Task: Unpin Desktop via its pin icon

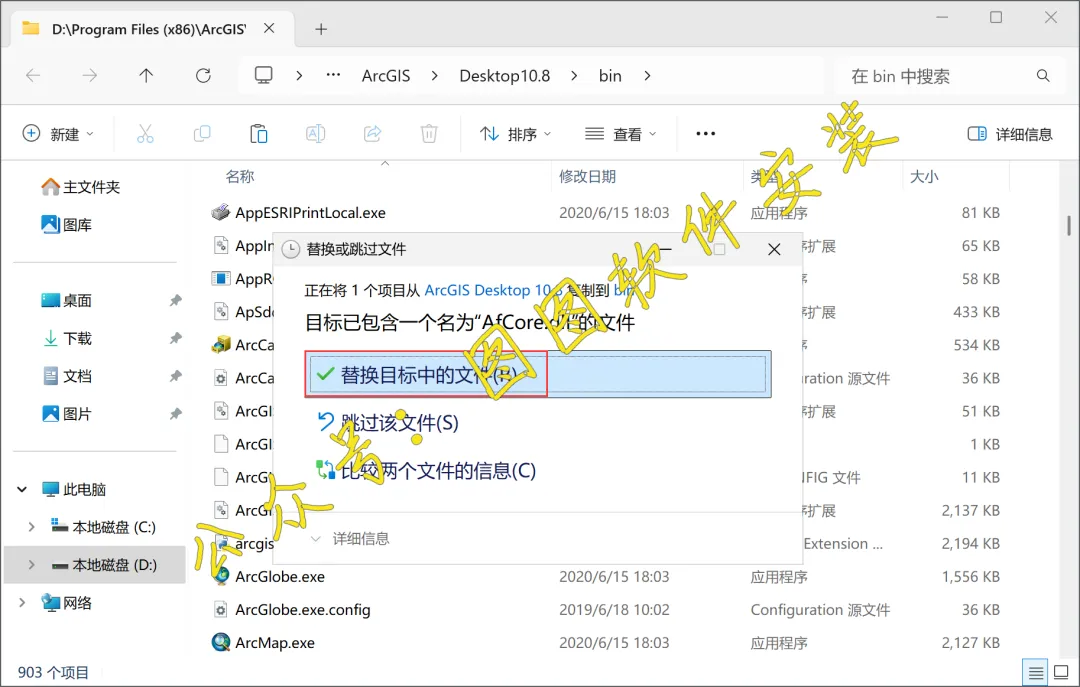Action: (x=176, y=300)
